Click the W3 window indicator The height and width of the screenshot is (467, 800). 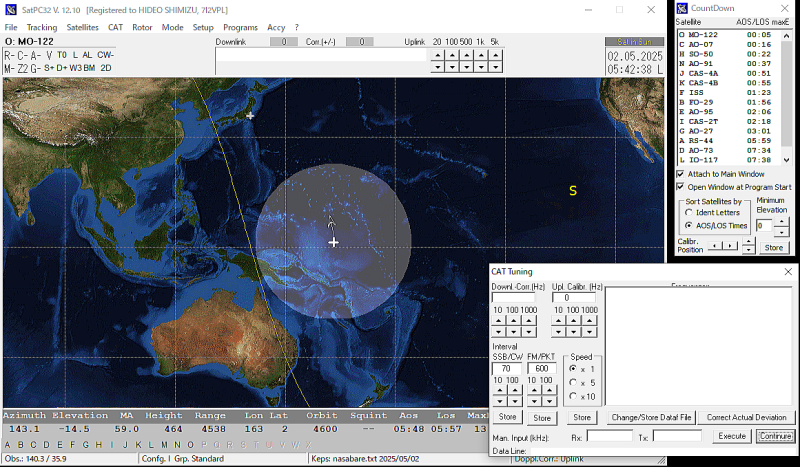pyautogui.click(x=75, y=68)
